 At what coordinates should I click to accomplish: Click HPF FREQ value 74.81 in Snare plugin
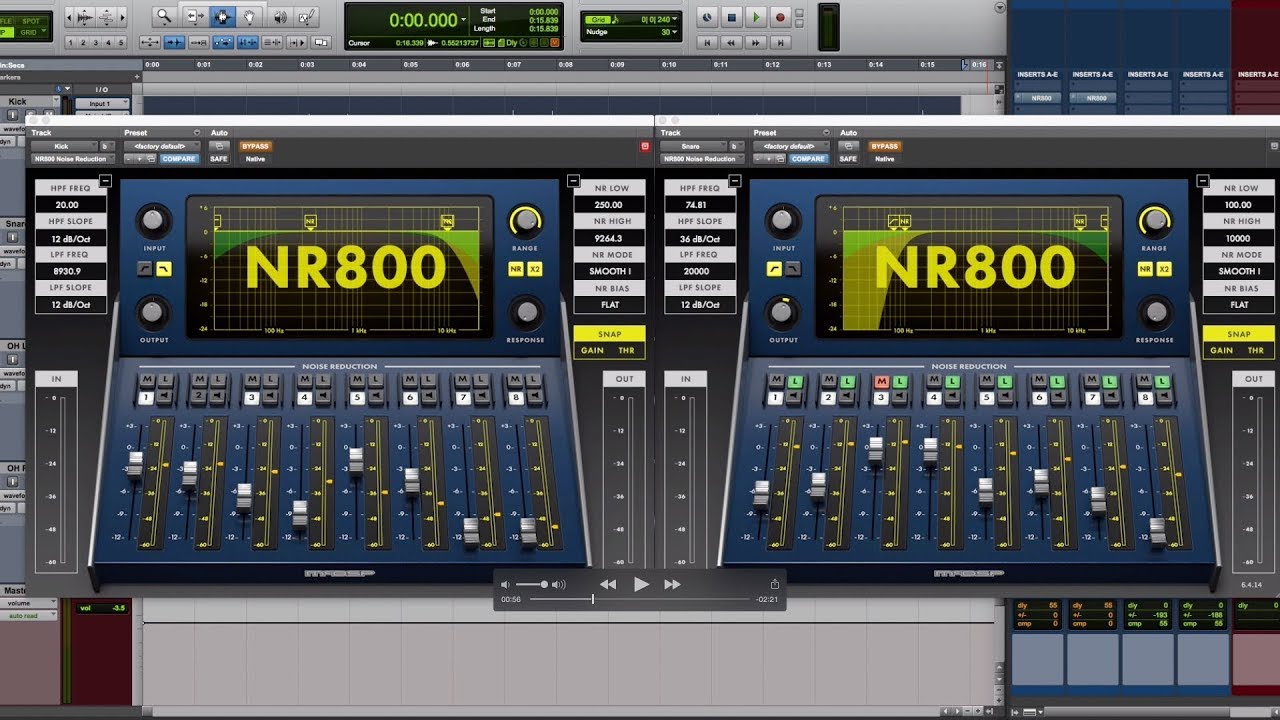pyautogui.click(x=700, y=204)
